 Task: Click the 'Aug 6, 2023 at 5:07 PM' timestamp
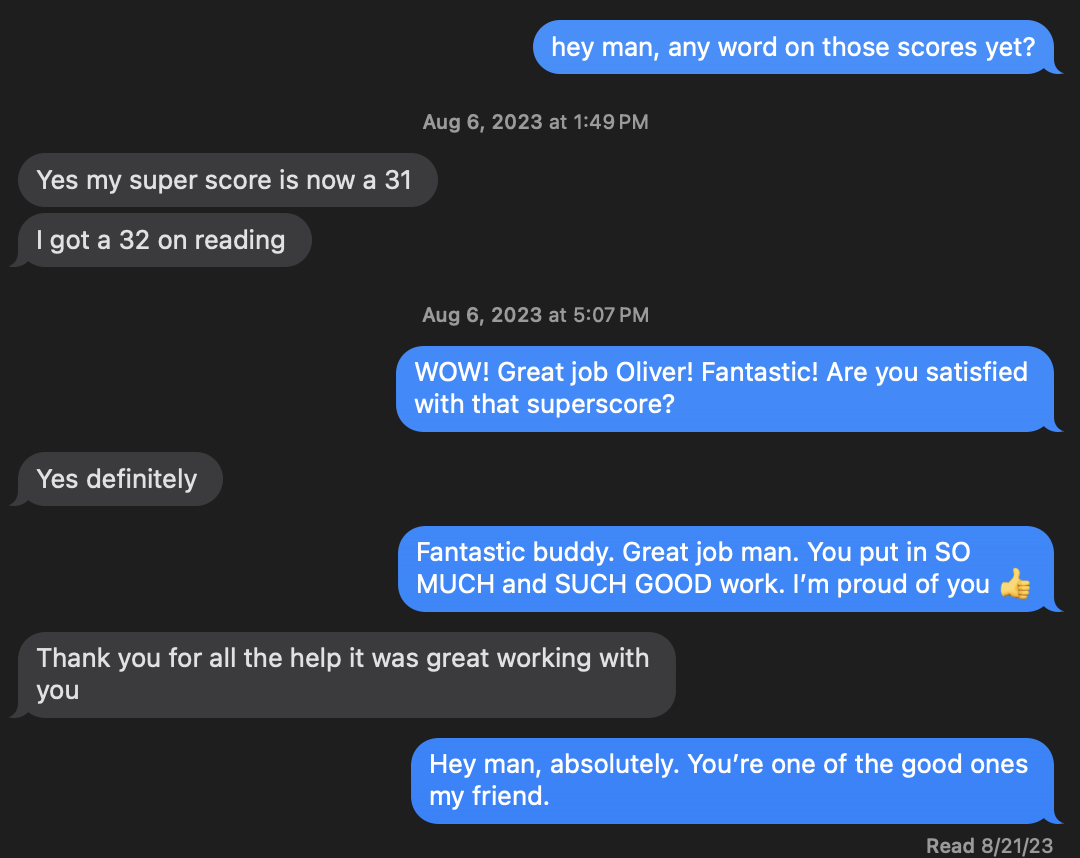pyautogui.click(x=535, y=314)
